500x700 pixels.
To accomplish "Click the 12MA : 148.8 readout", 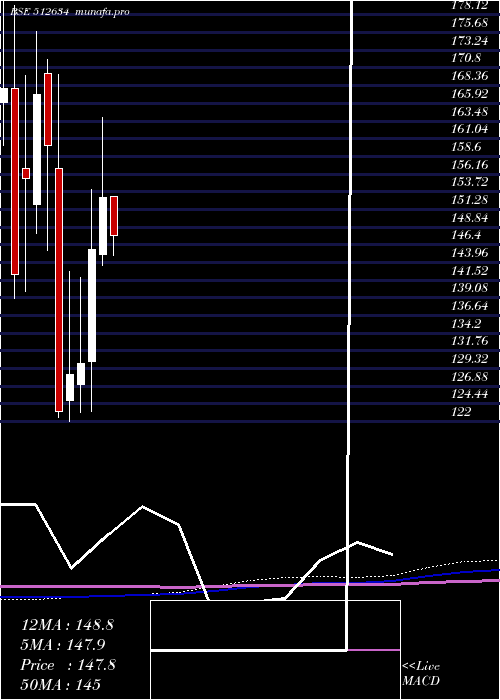I will [x=67, y=625].
